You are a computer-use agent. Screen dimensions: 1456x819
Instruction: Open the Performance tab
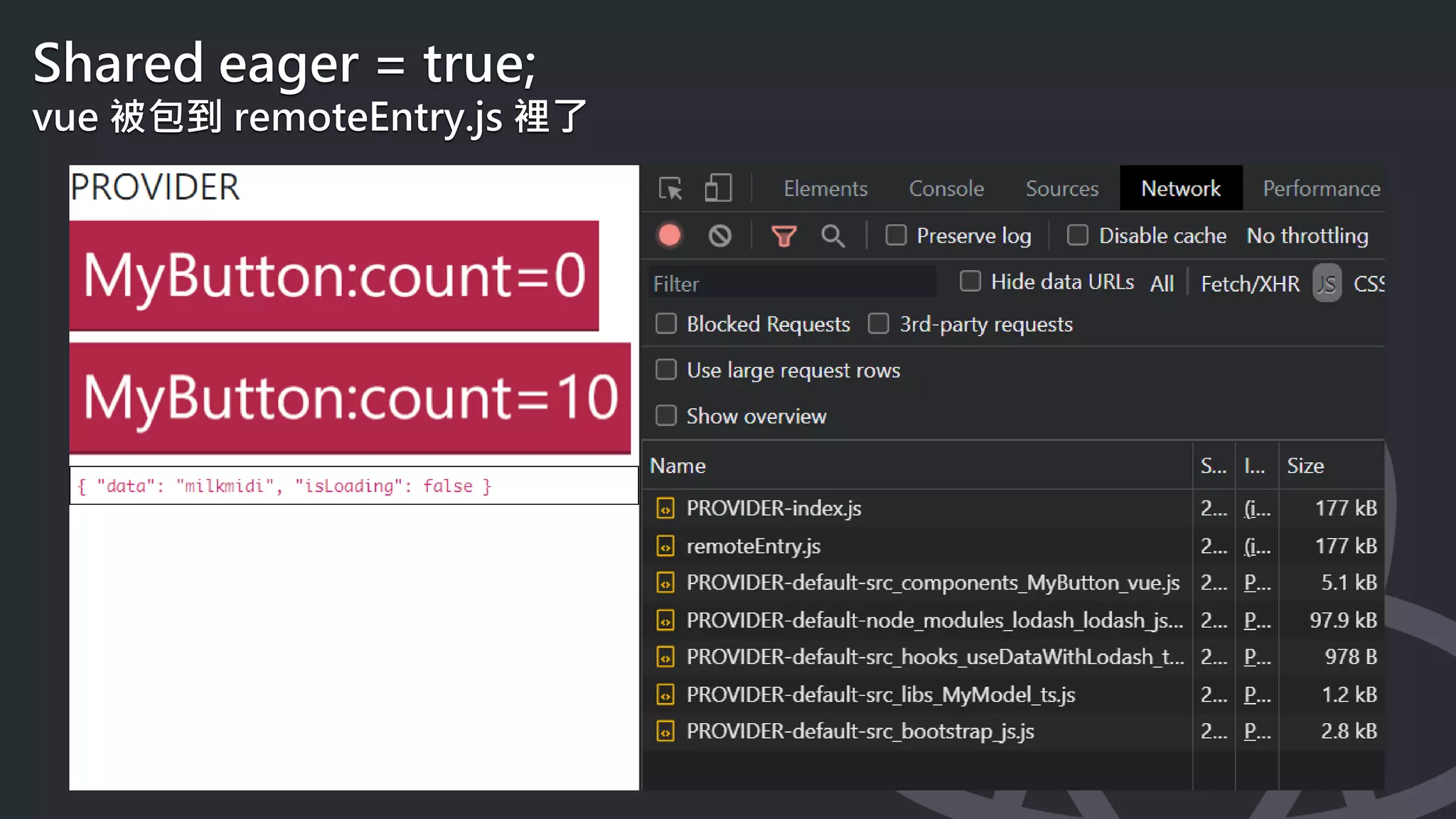click(1321, 188)
